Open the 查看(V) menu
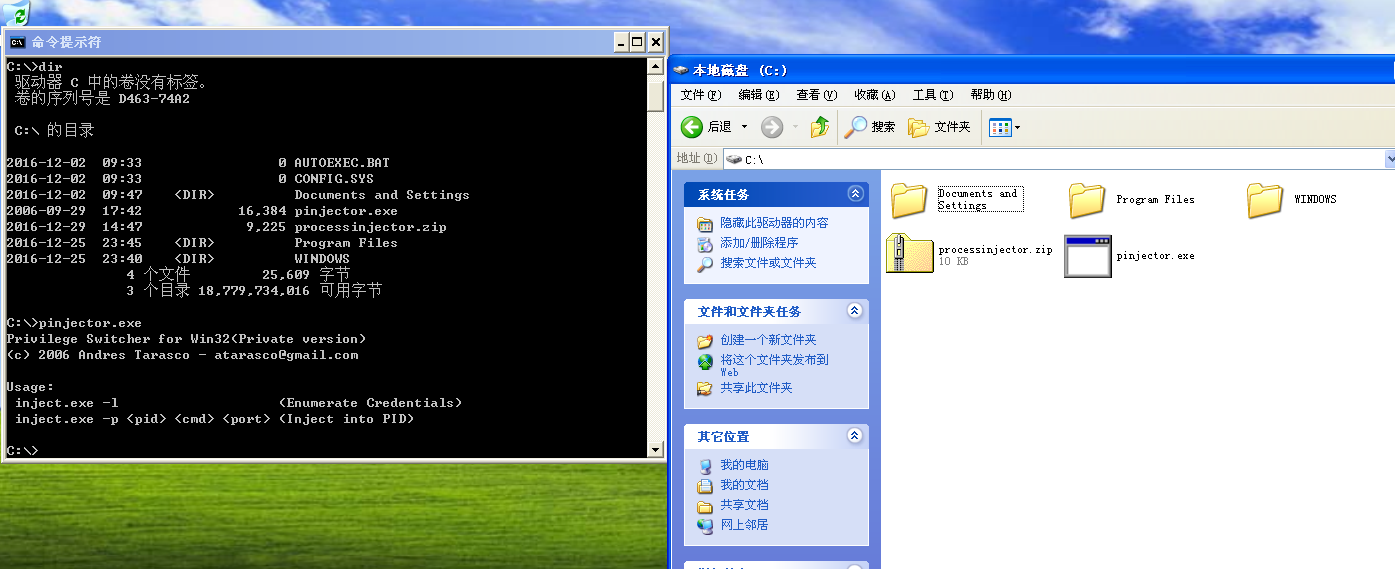 tap(816, 95)
